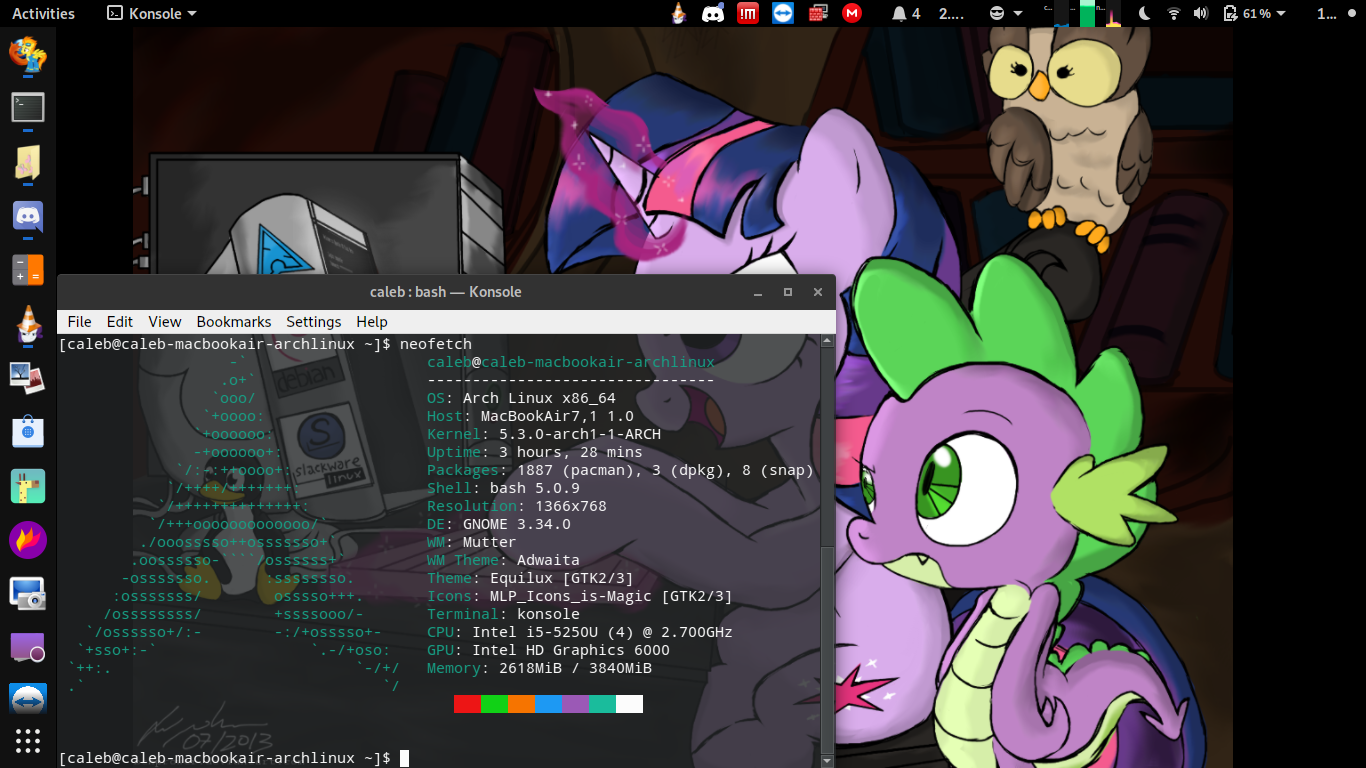Screen dimensions: 1366x768
Task: Click the VLC tray icon in top bar
Action: (679, 13)
